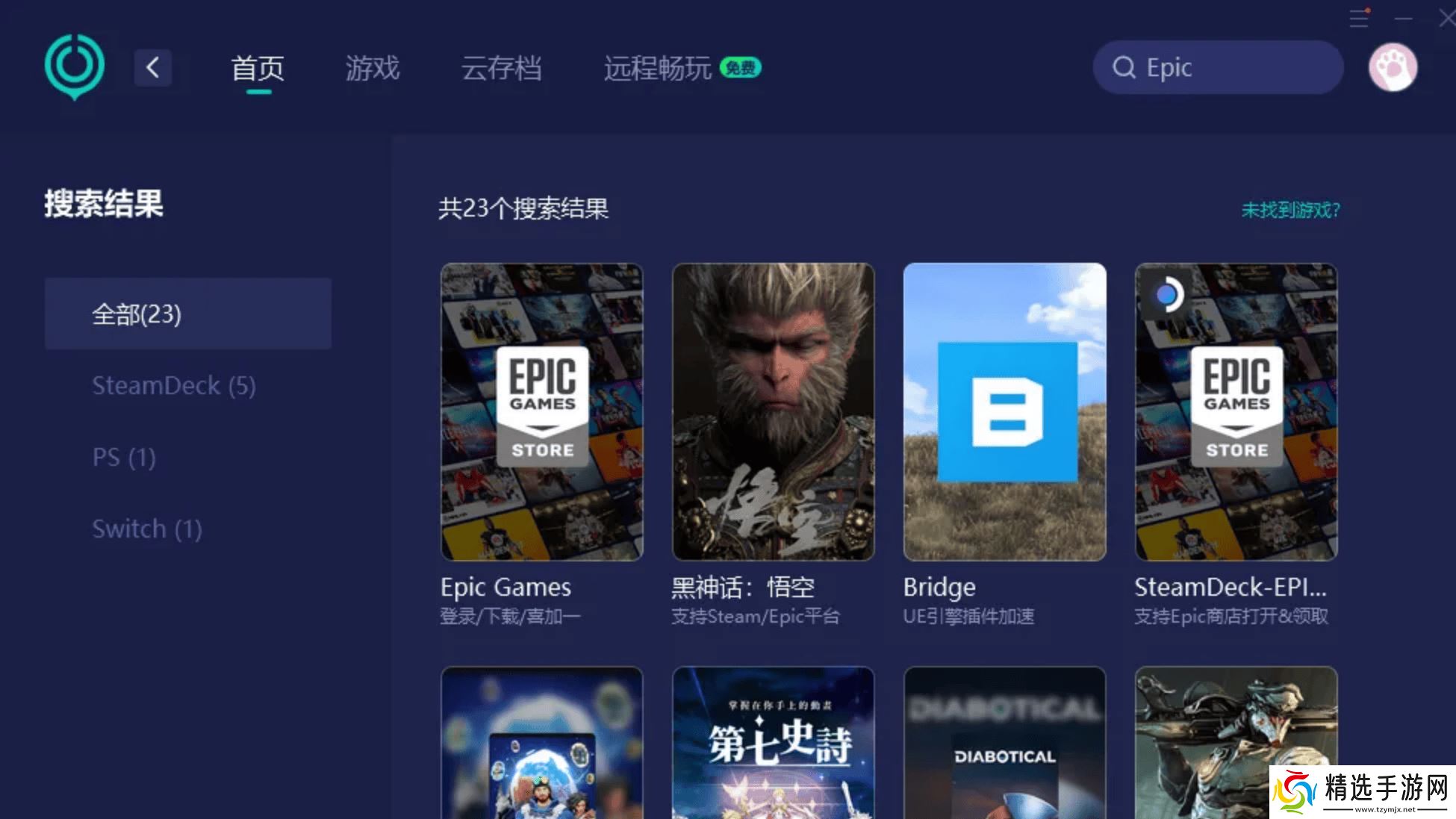Click the 未找到游戏? link
This screenshot has height=819, width=1456.
click(x=1290, y=210)
